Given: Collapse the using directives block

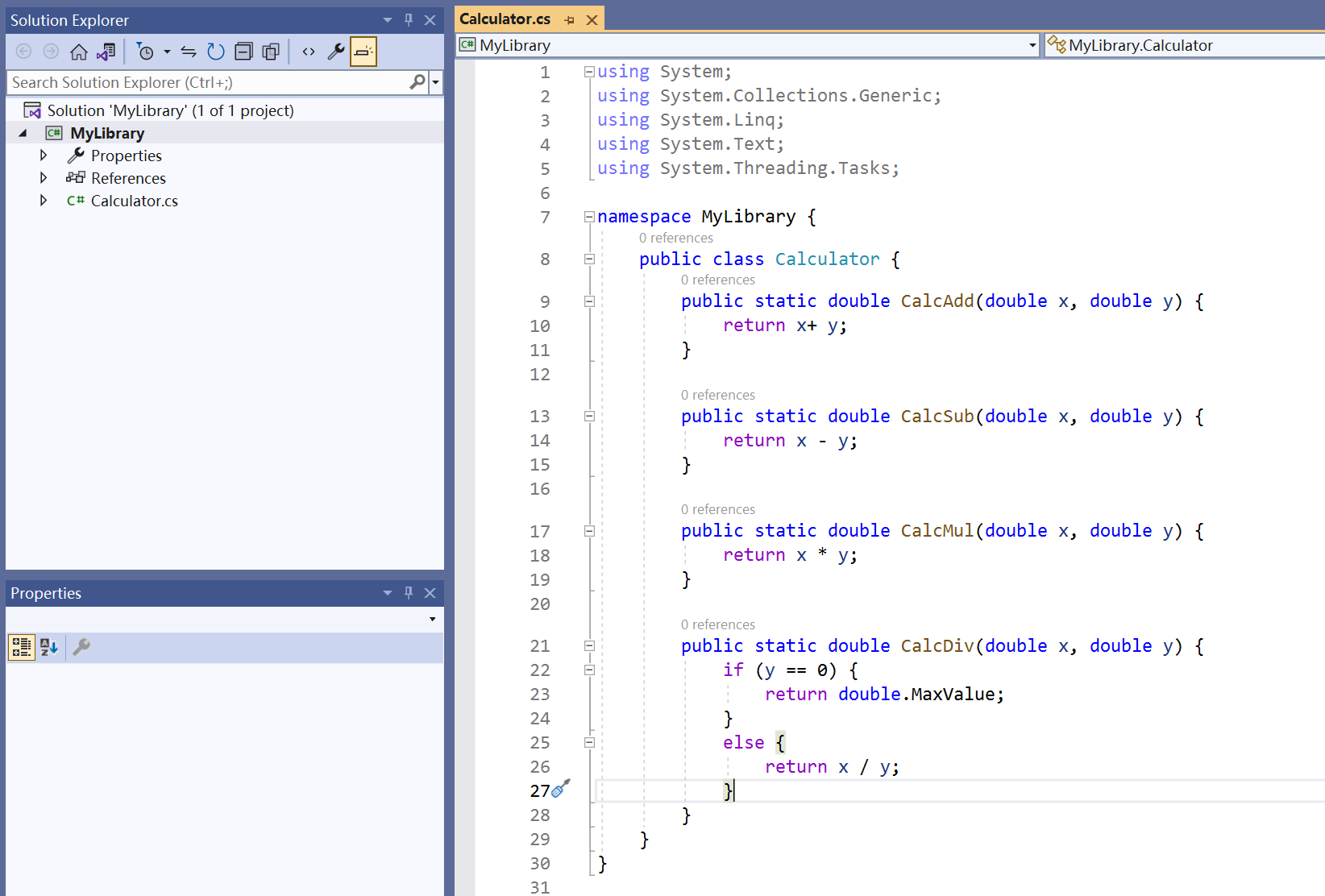Looking at the screenshot, I should [589, 72].
